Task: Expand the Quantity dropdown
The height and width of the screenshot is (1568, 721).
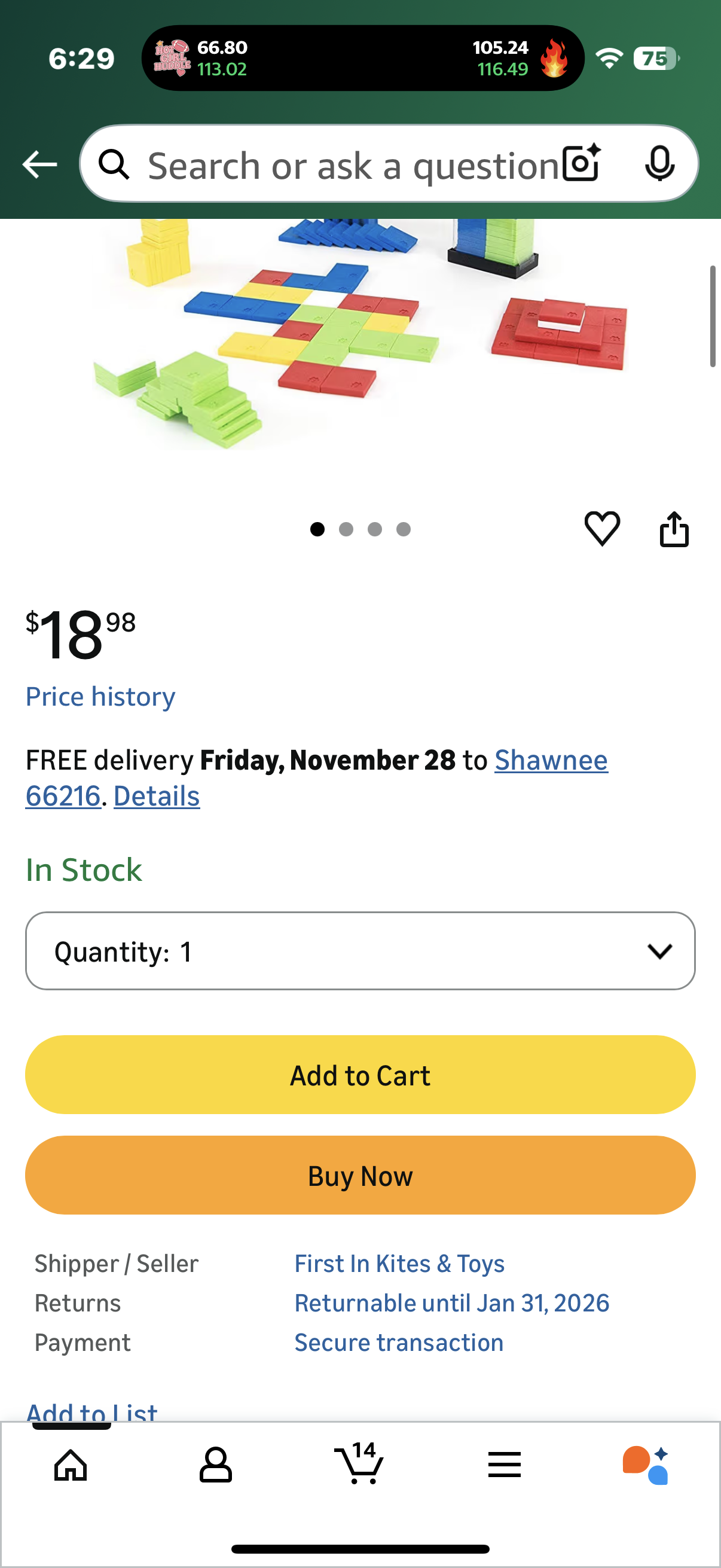Action: click(360, 951)
